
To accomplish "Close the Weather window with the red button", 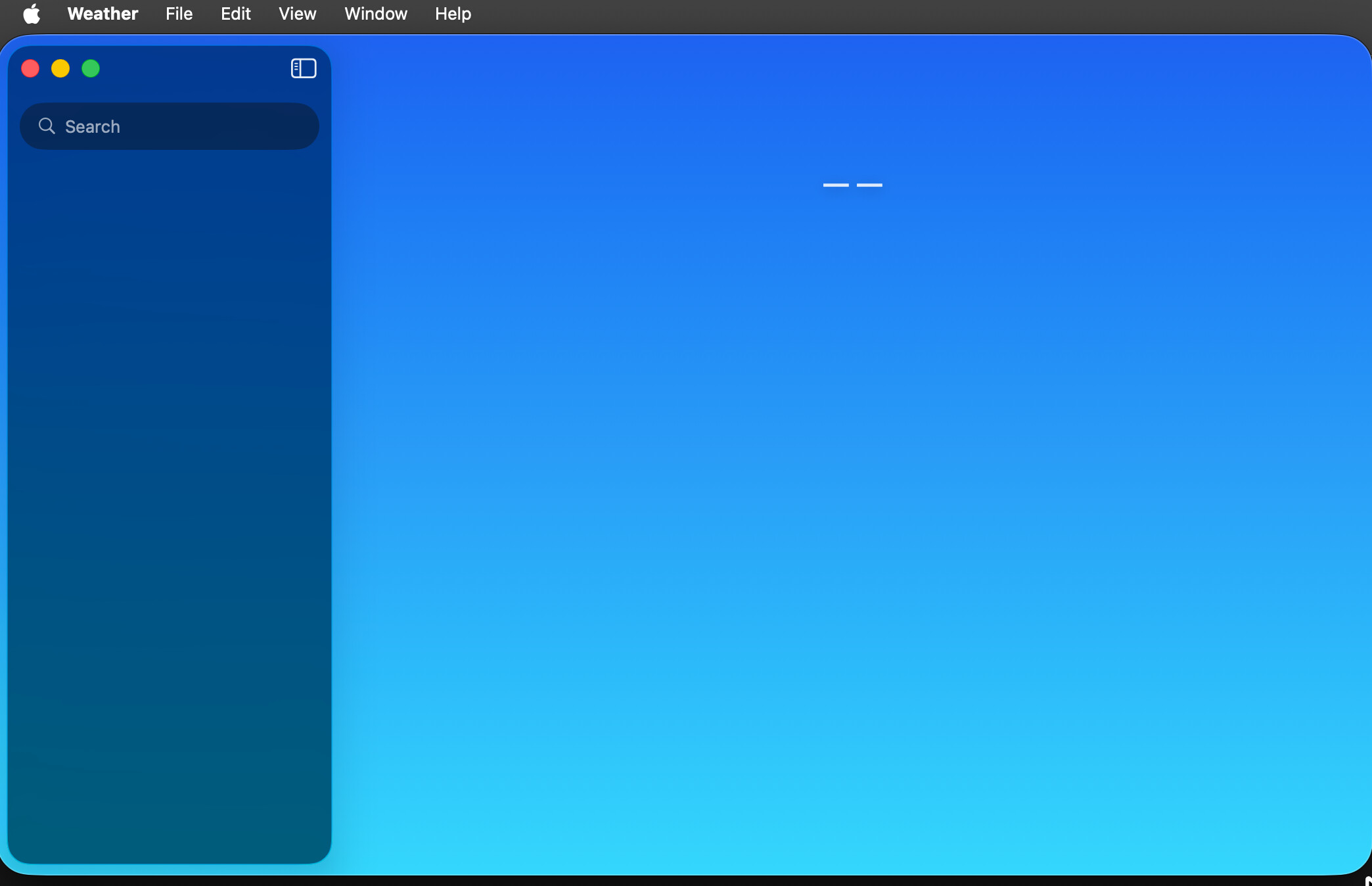I will click(30, 68).
